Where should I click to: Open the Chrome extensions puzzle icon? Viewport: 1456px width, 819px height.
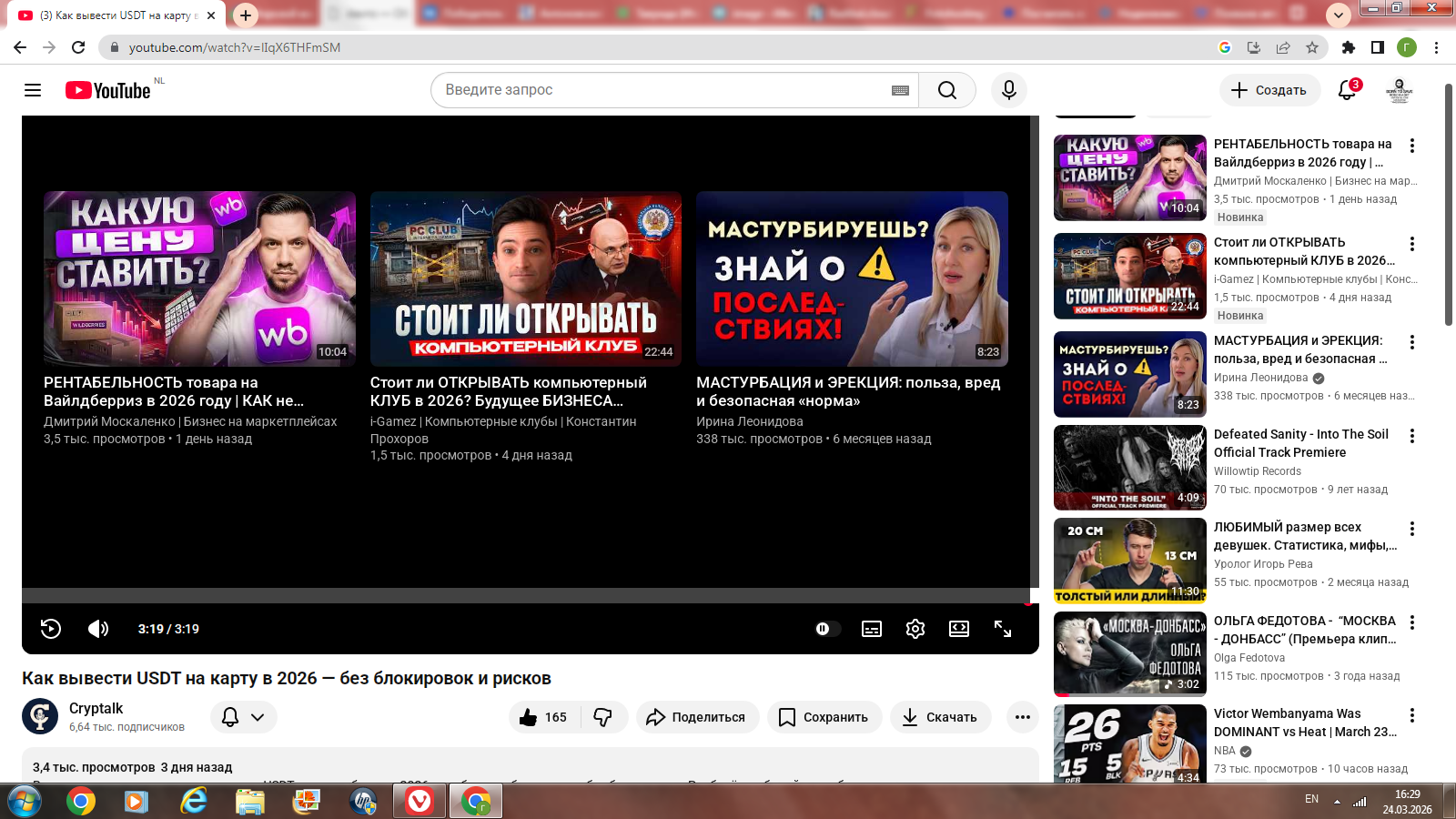click(x=1349, y=47)
